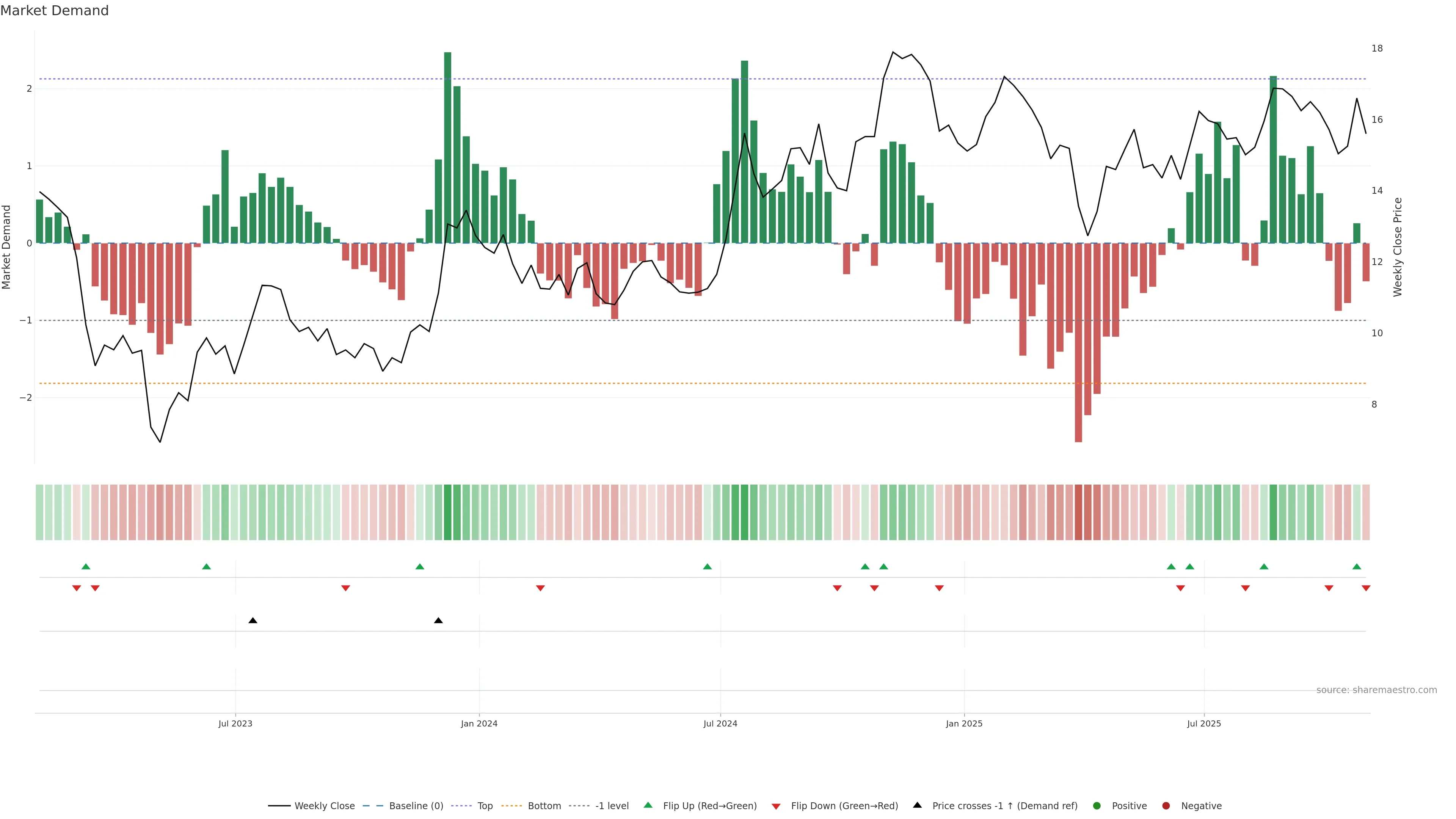The height and width of the screenshot is (819, 1456).
Task: Click the Market Demand chart title
Action: pyautogui.click(x=54, y=11)
